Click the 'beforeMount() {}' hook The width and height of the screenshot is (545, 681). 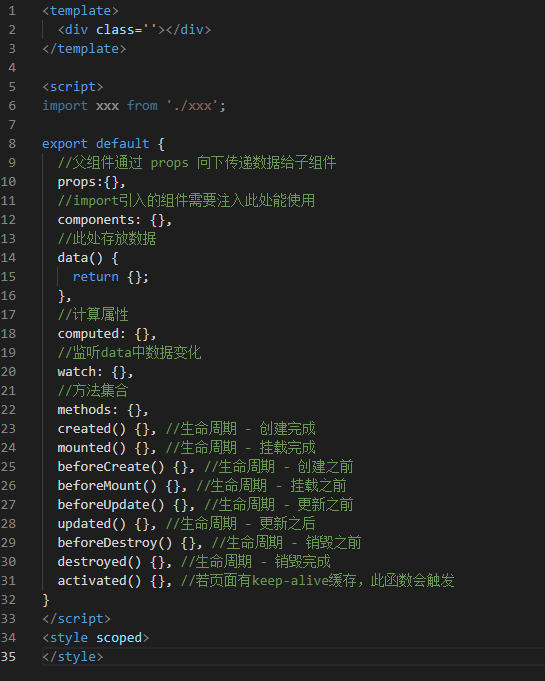[x=119, y=486]
